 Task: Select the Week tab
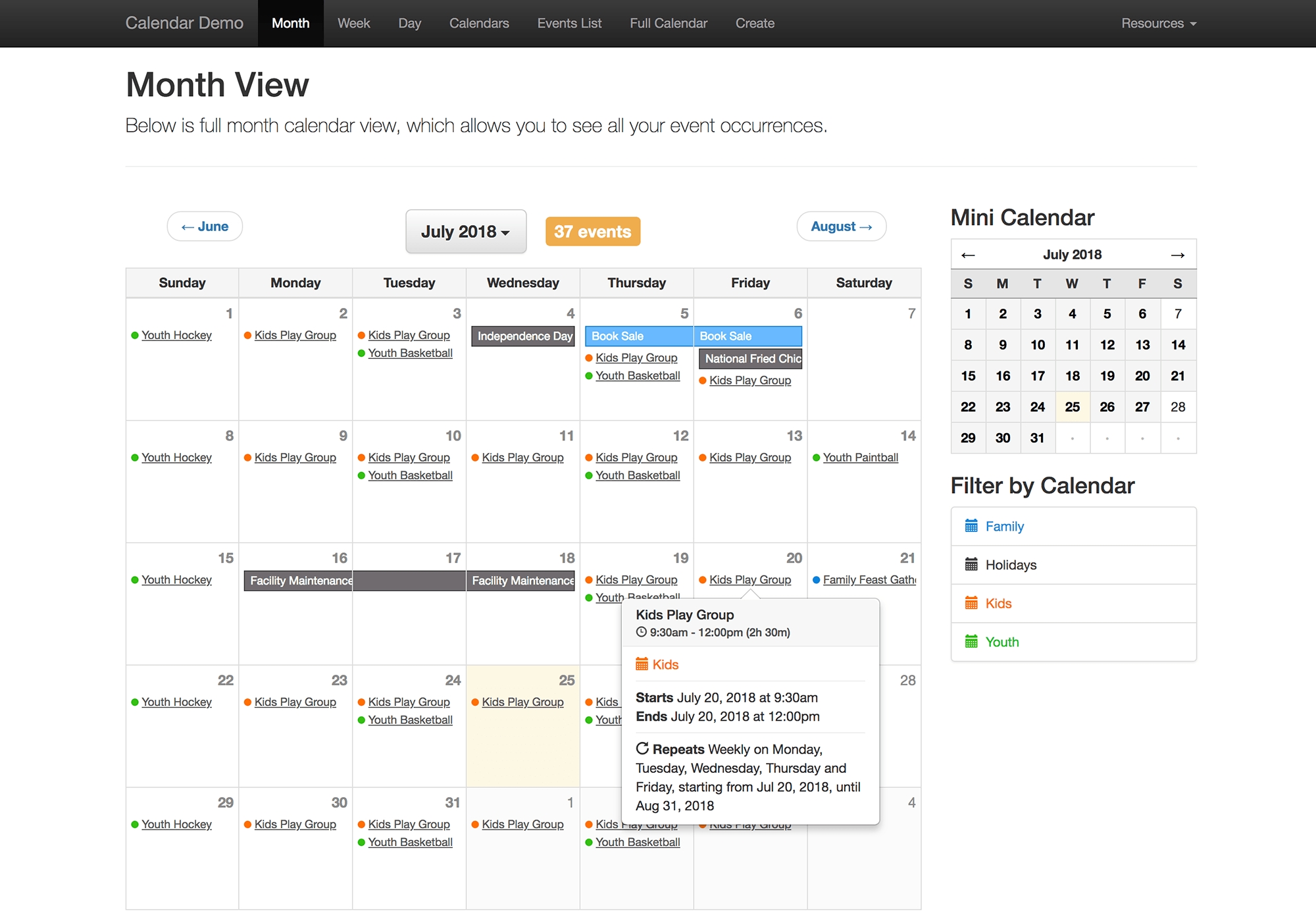tap(353, 23)
